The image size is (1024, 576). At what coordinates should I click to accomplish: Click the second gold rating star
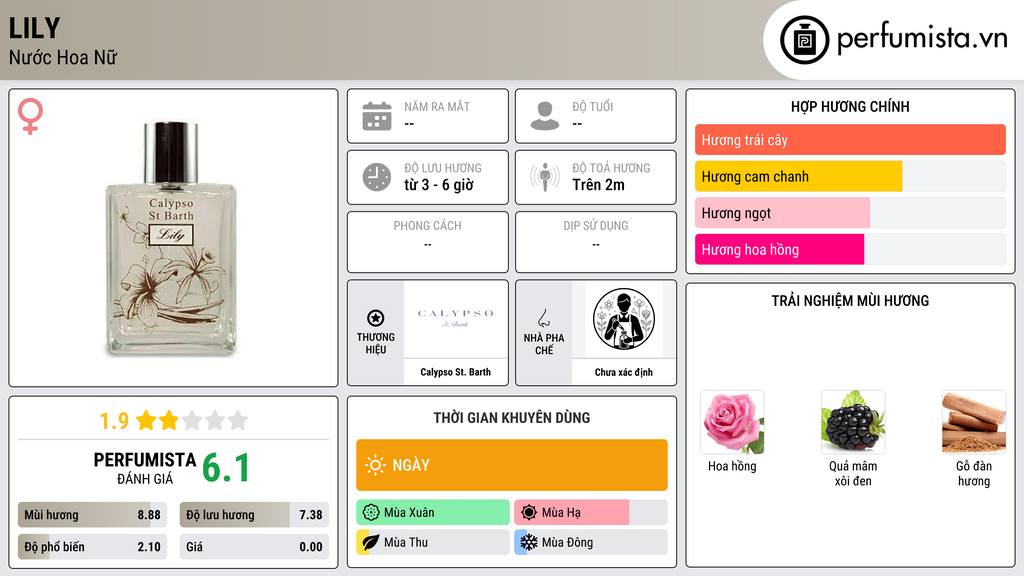[x=169, y=420]
